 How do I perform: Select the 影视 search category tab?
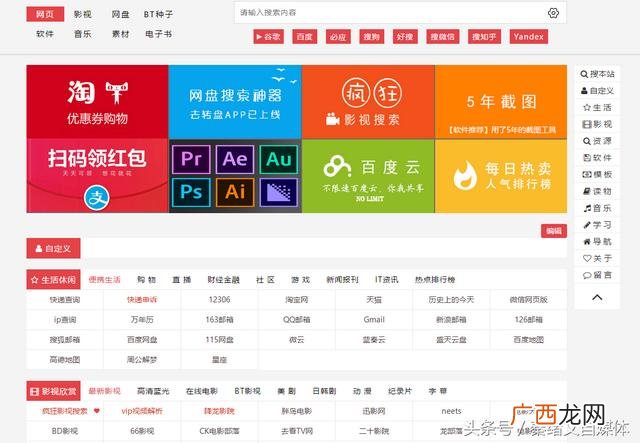[x=82, y=14]
